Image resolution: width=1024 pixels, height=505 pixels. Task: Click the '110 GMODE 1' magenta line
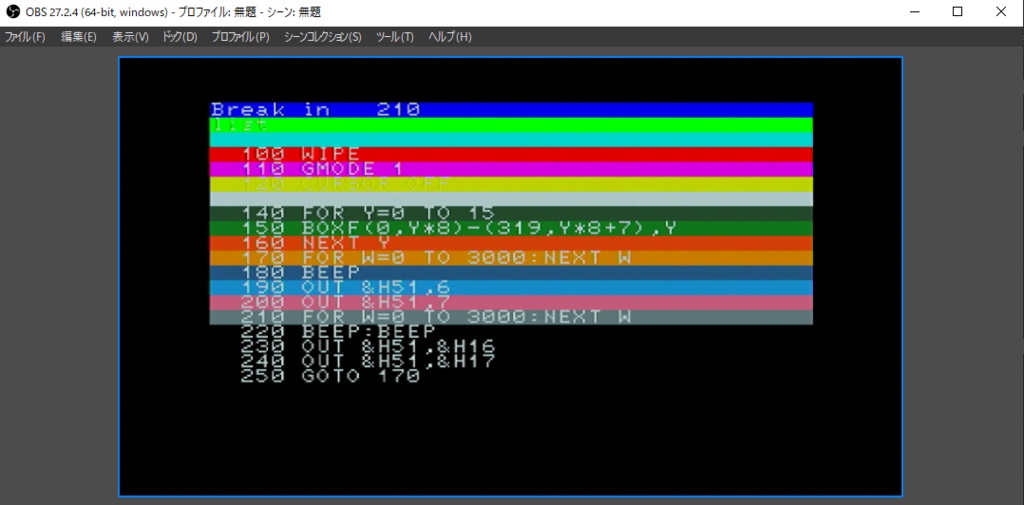[x=511, y=169]
